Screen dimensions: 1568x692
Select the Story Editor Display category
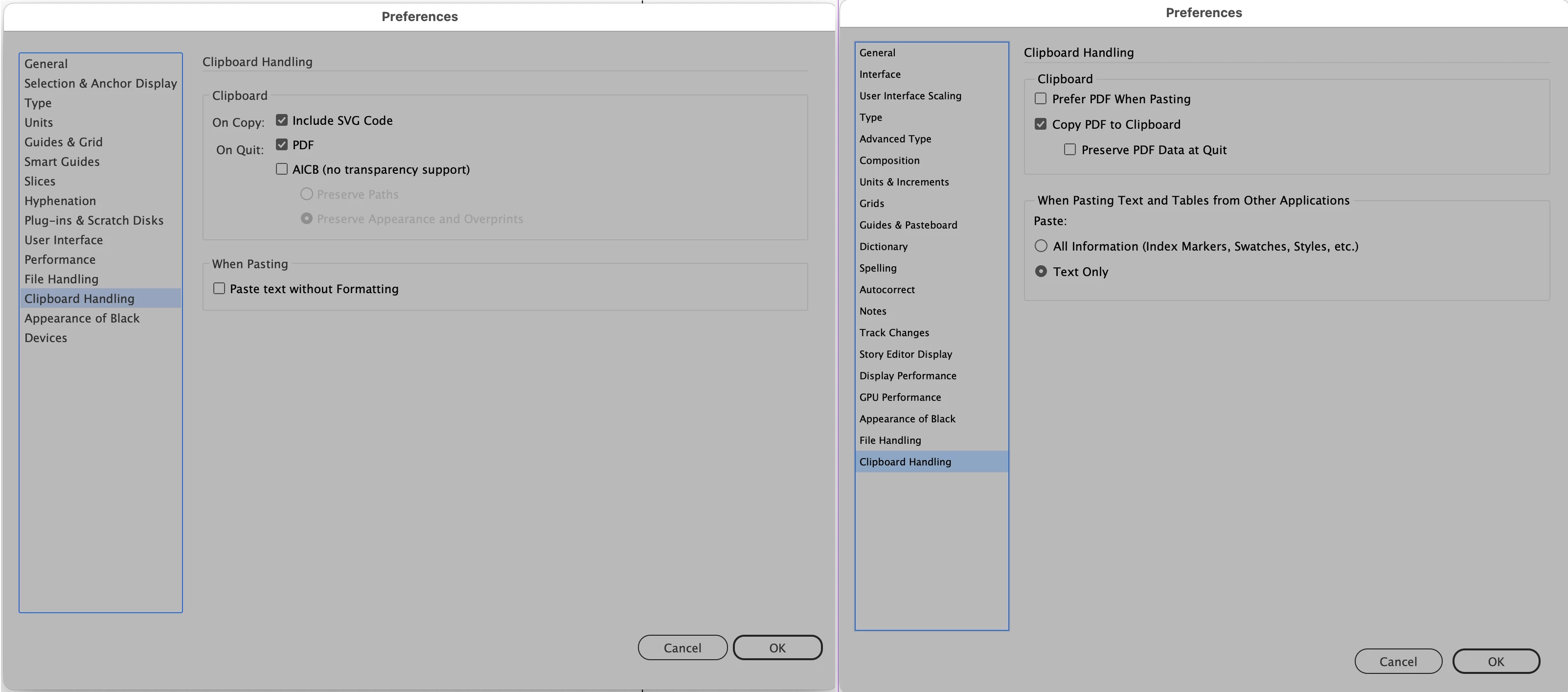coord(905,354)
